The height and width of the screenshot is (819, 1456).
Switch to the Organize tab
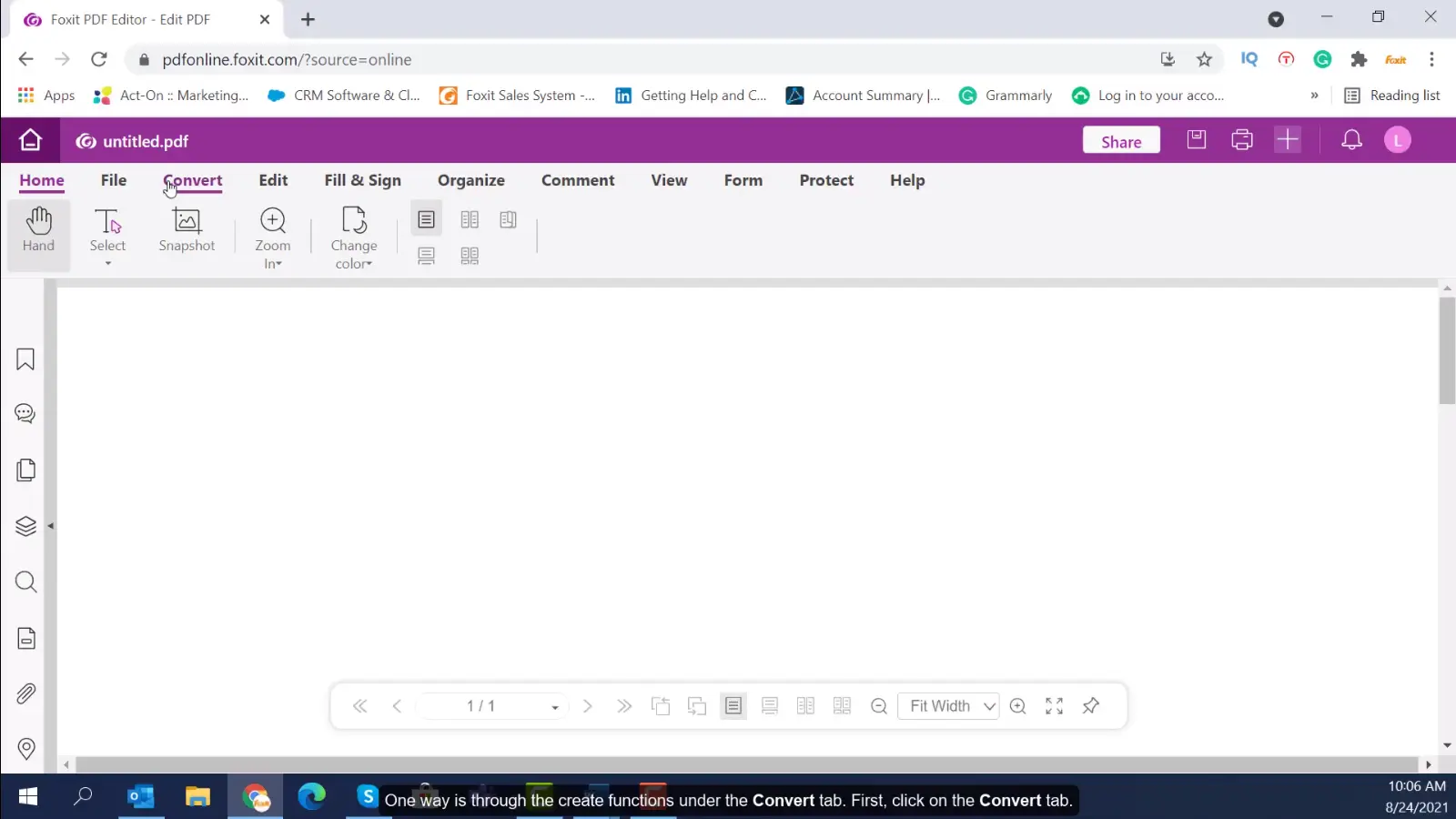click(471, 180)
